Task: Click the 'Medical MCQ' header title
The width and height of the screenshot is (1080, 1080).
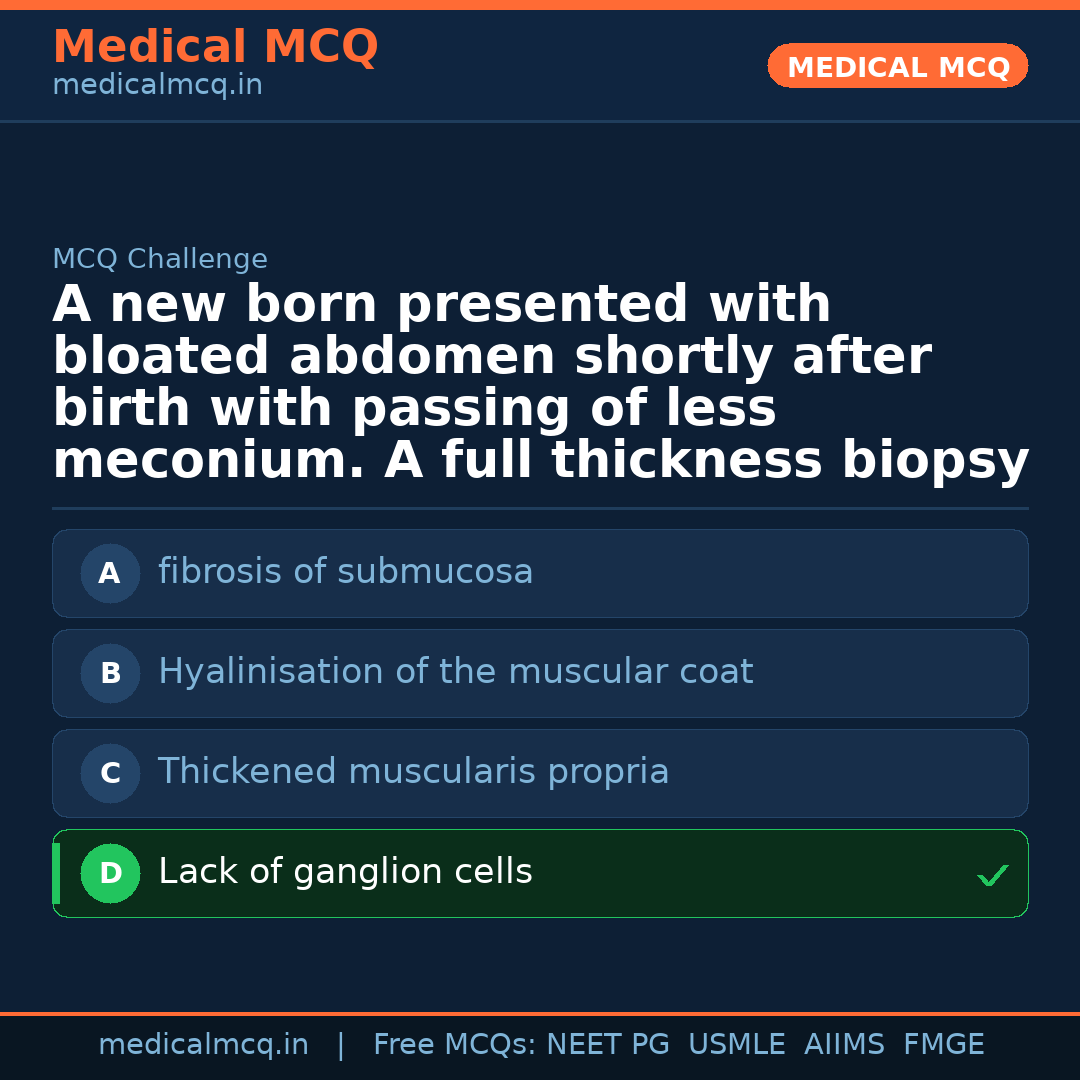Action: click(215, 47)
